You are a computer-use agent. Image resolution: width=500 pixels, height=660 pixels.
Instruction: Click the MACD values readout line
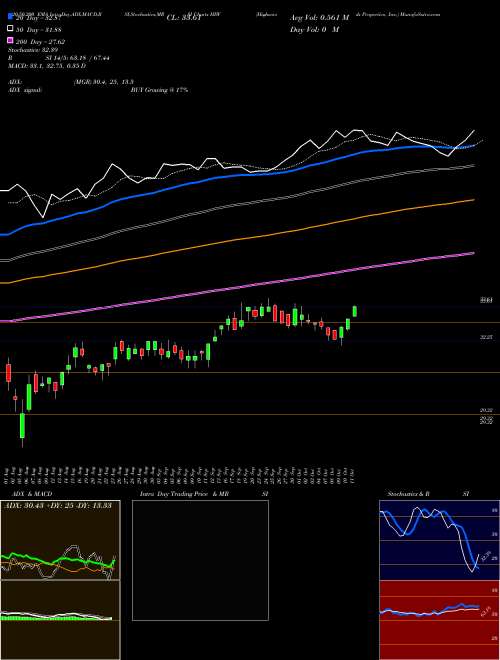[x=47, y=66]
